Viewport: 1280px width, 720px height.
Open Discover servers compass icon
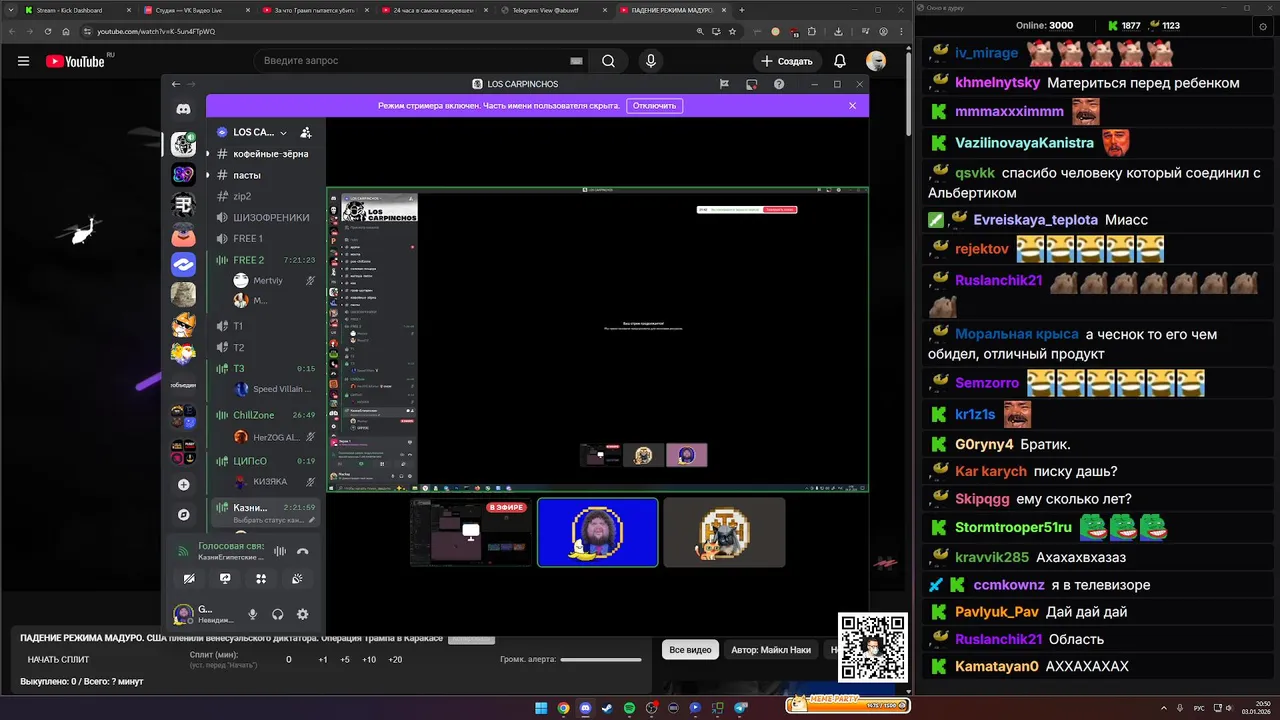183,515
